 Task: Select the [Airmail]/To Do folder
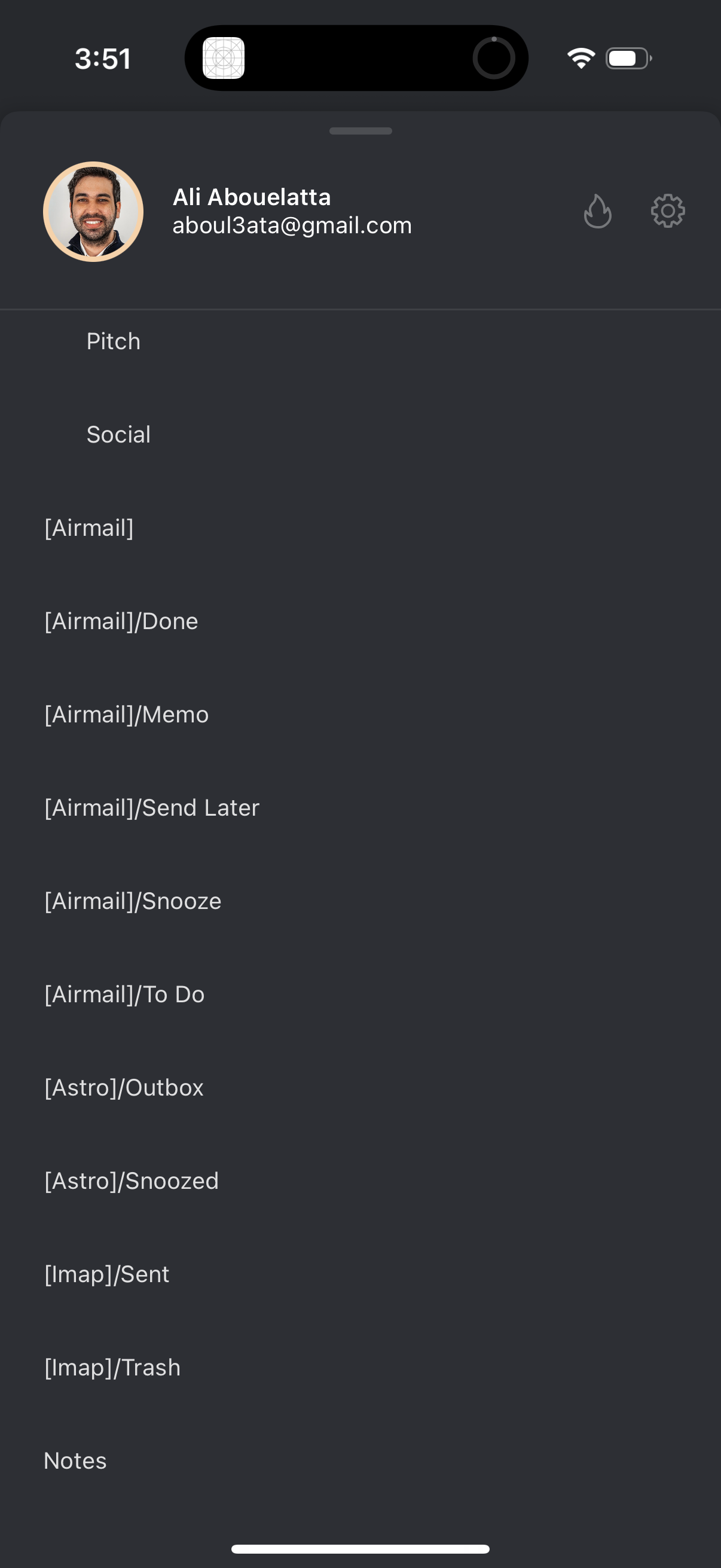click(x=124, y=995)
